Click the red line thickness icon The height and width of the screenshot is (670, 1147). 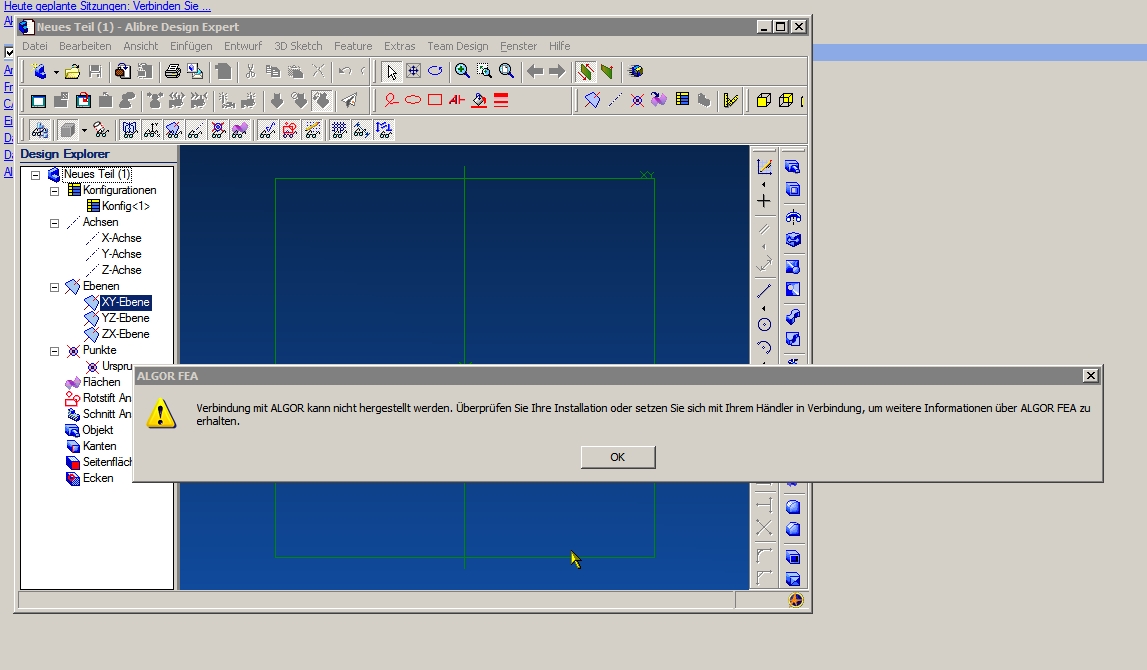point(501,100)
